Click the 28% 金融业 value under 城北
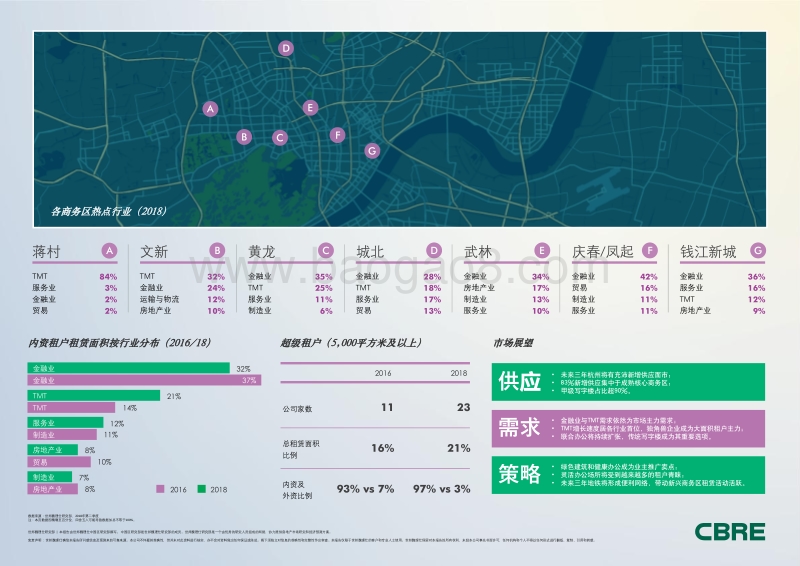800x566 pixels. pos(432,277)
